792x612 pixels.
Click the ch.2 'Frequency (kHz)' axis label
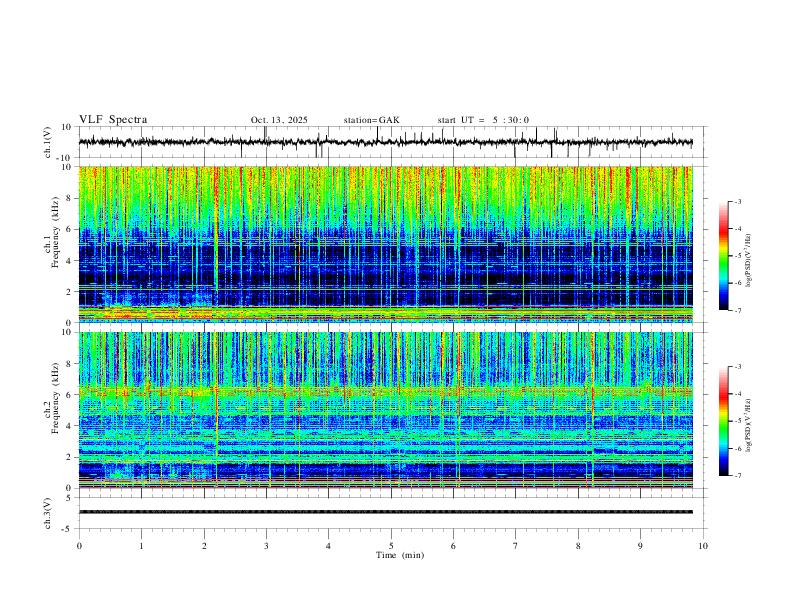coord(56,398)
